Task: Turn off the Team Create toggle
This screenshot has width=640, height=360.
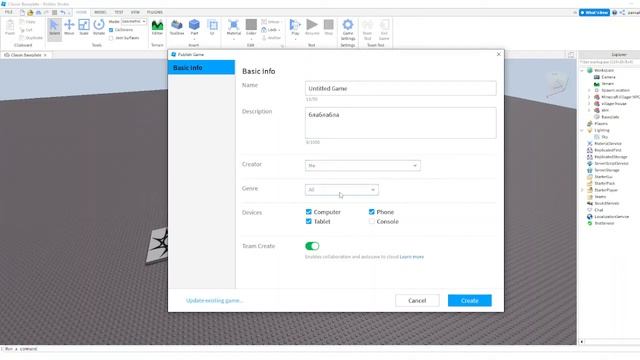Action: click(312, 246)
